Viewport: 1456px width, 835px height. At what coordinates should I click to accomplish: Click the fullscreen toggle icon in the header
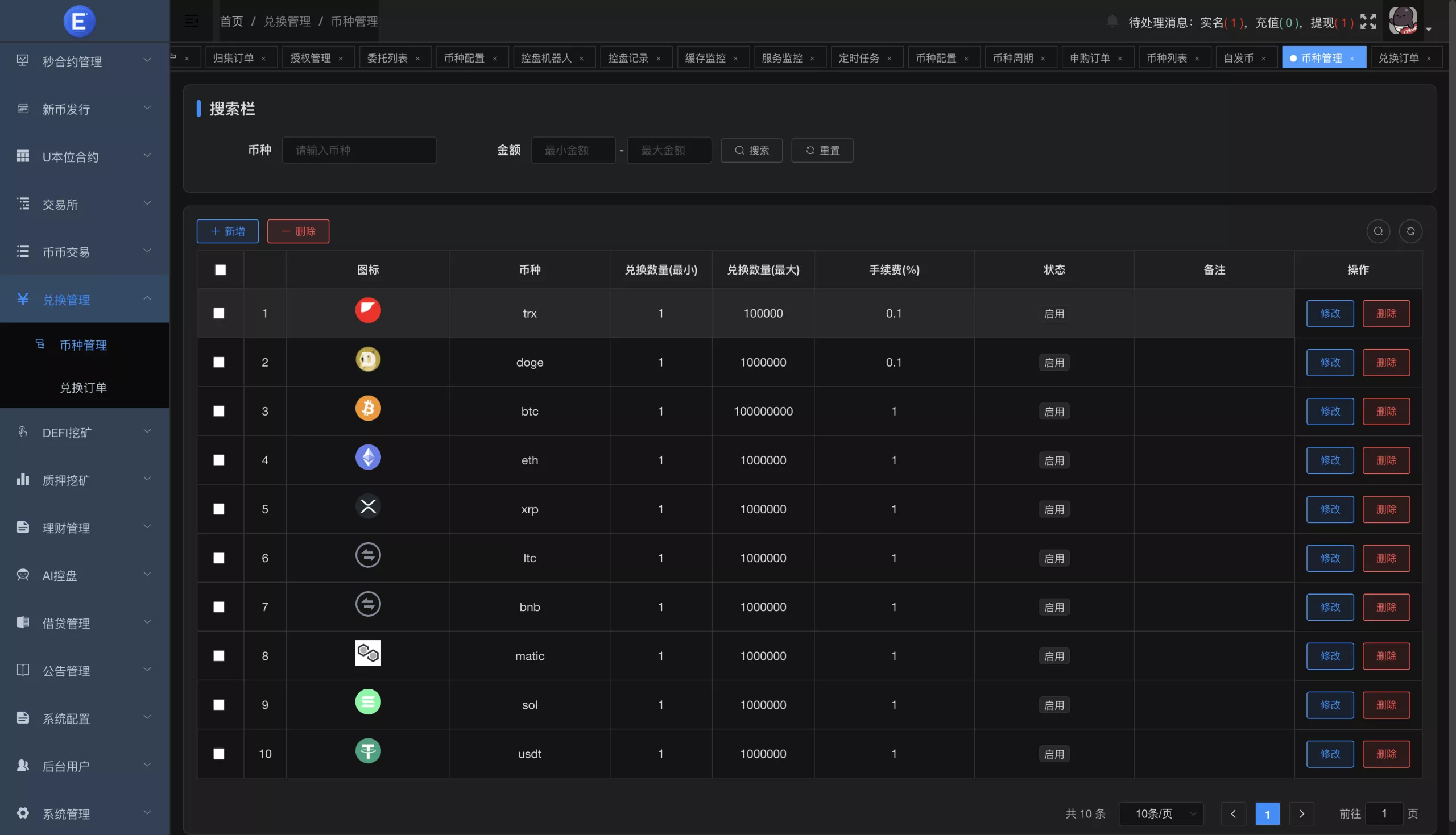pos(1368,20)
